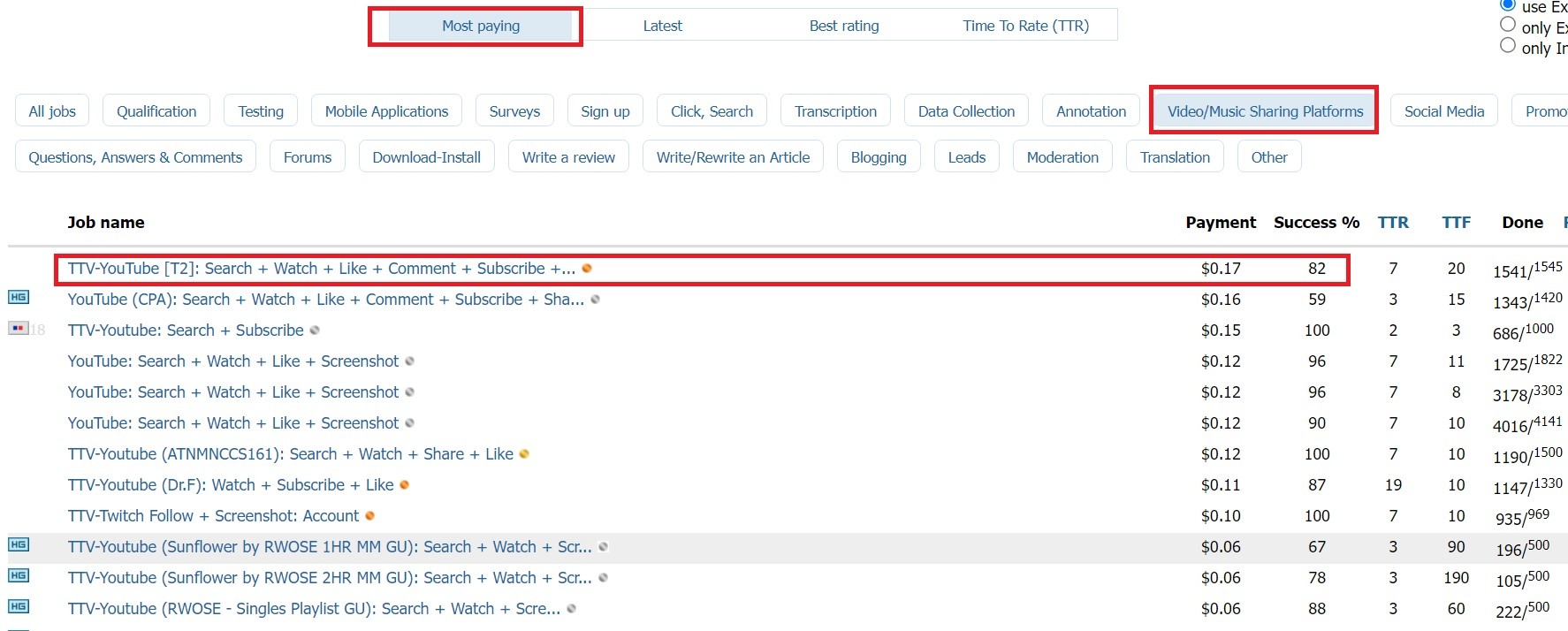
Task: Select the 'only Ex...' radio option
Action: 1508,25
